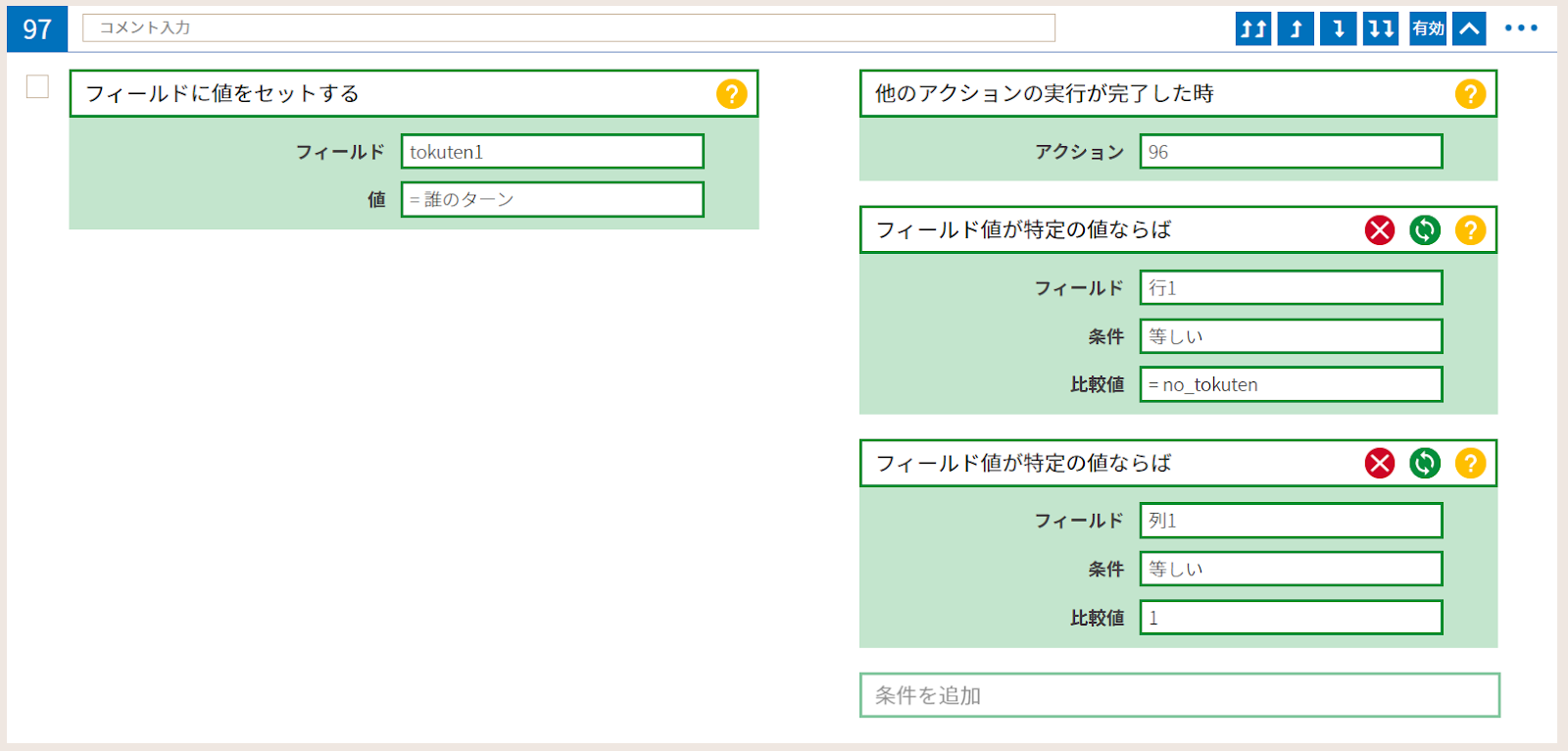Open help for 他のアクションの実行が完了した時
The width and height of the screenshot is (1568, 751).
coord(1470,94)
